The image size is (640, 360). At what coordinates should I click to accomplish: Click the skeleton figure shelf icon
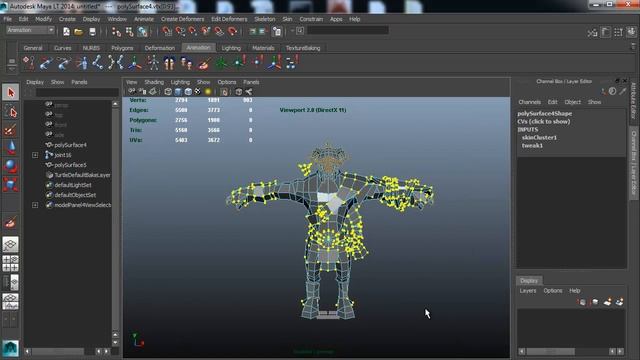153,63
